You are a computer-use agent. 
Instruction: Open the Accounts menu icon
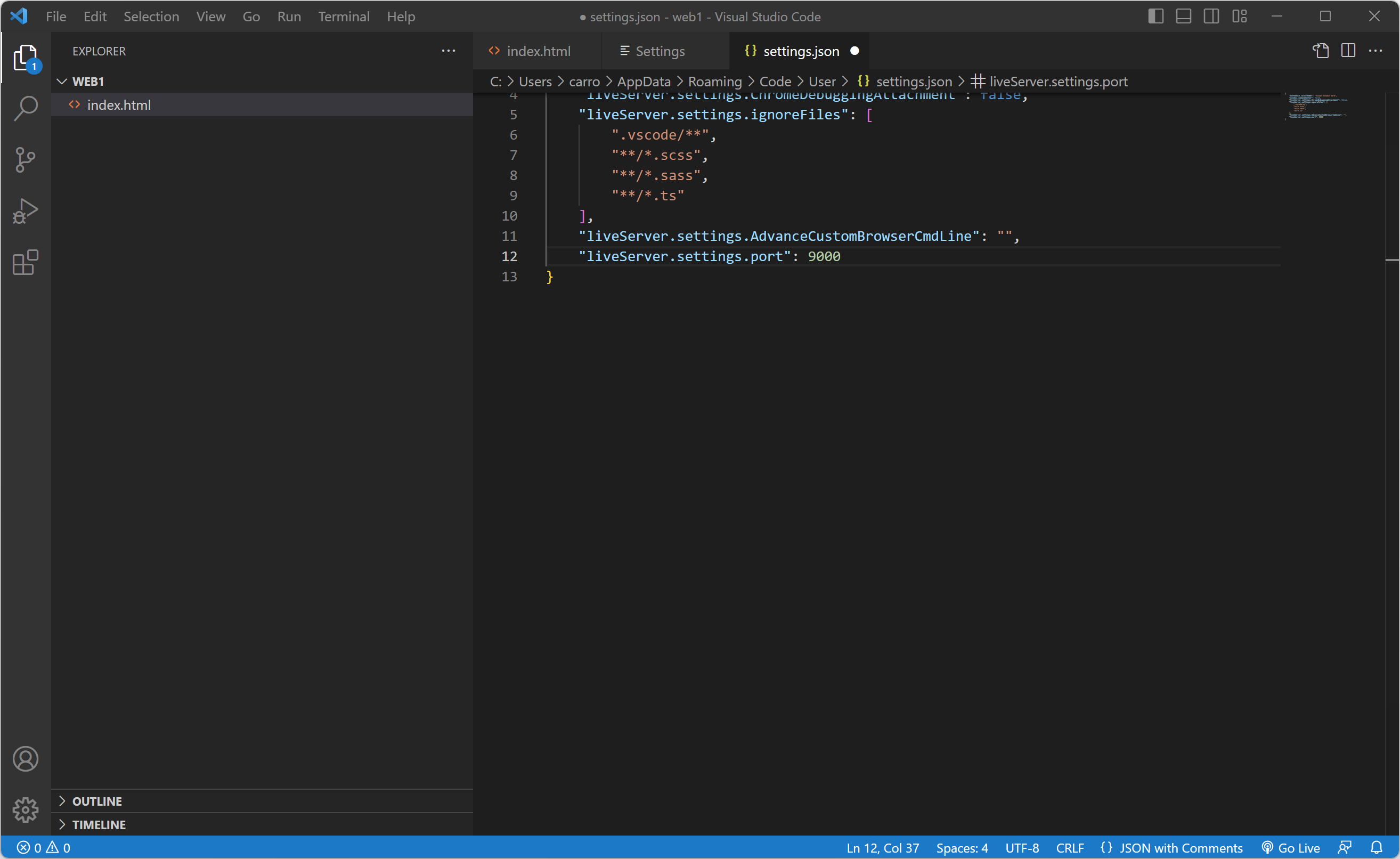tap(26, 758)
